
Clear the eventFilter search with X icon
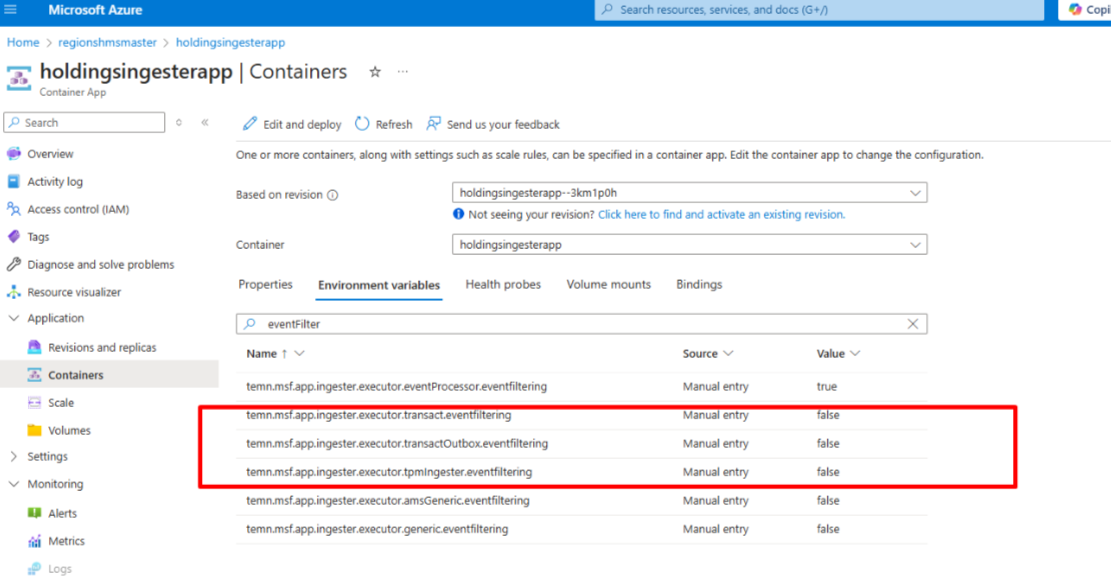pyautogui.click(x=912, y=324)
